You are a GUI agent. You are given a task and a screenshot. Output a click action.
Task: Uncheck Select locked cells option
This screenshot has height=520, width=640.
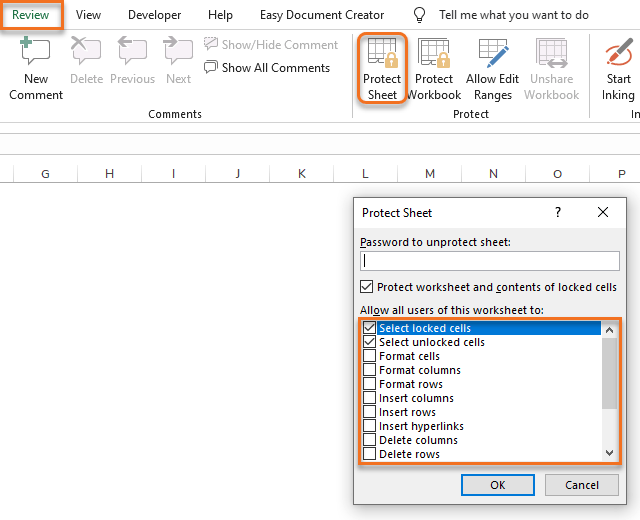[x=370, y=328]
